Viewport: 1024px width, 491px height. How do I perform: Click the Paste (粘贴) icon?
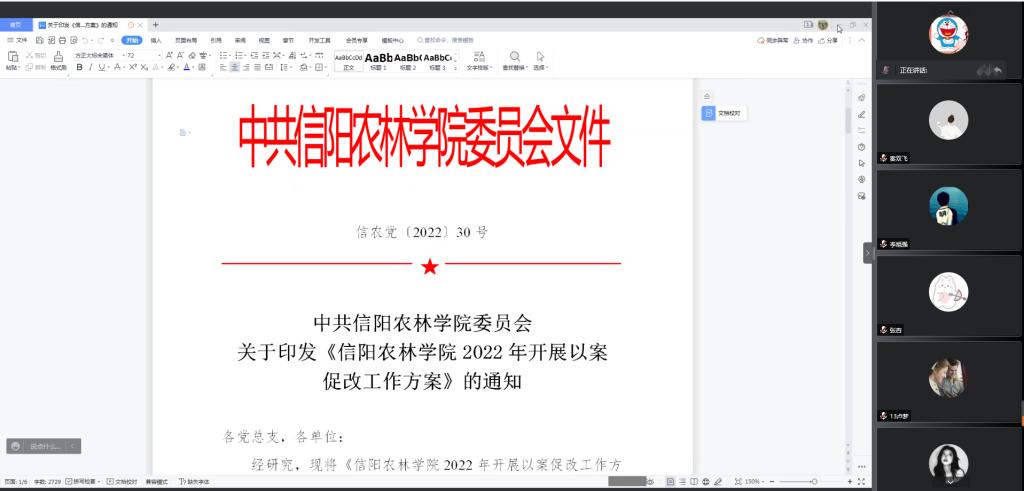pyautogui.click(x=13, y=57)
